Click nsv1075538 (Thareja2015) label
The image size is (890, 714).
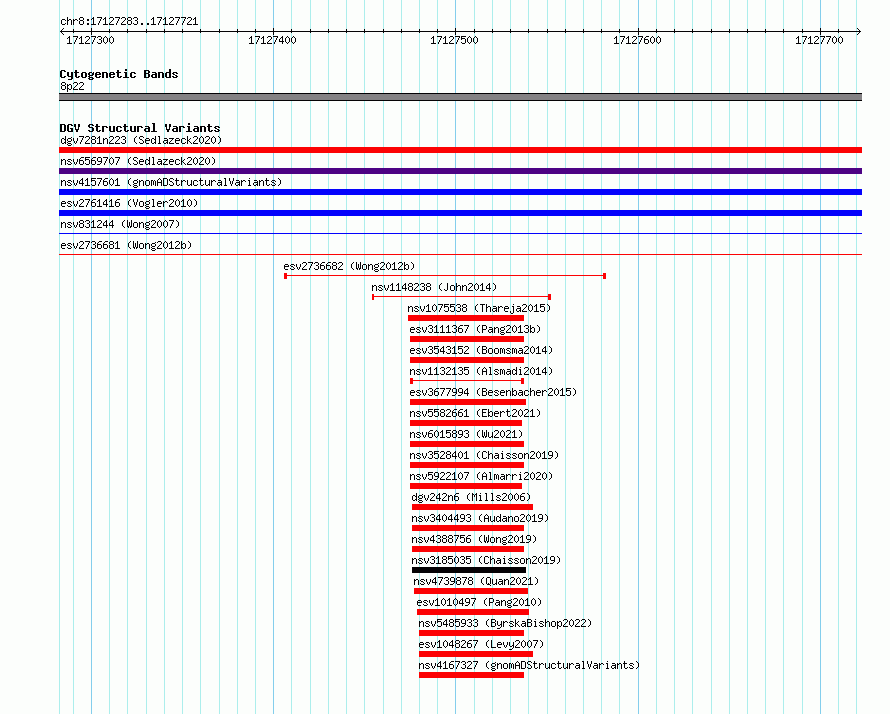(479, 308)
